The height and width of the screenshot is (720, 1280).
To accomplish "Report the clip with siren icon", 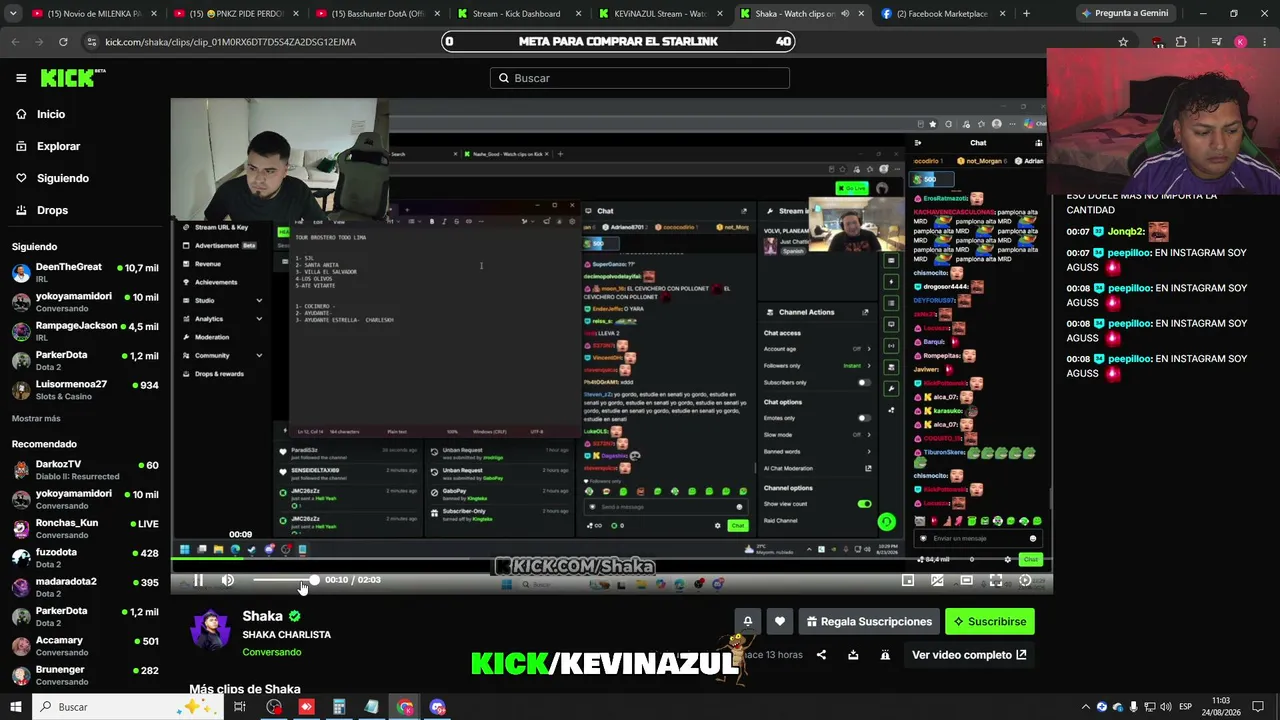I will click(x=885, y=655).
